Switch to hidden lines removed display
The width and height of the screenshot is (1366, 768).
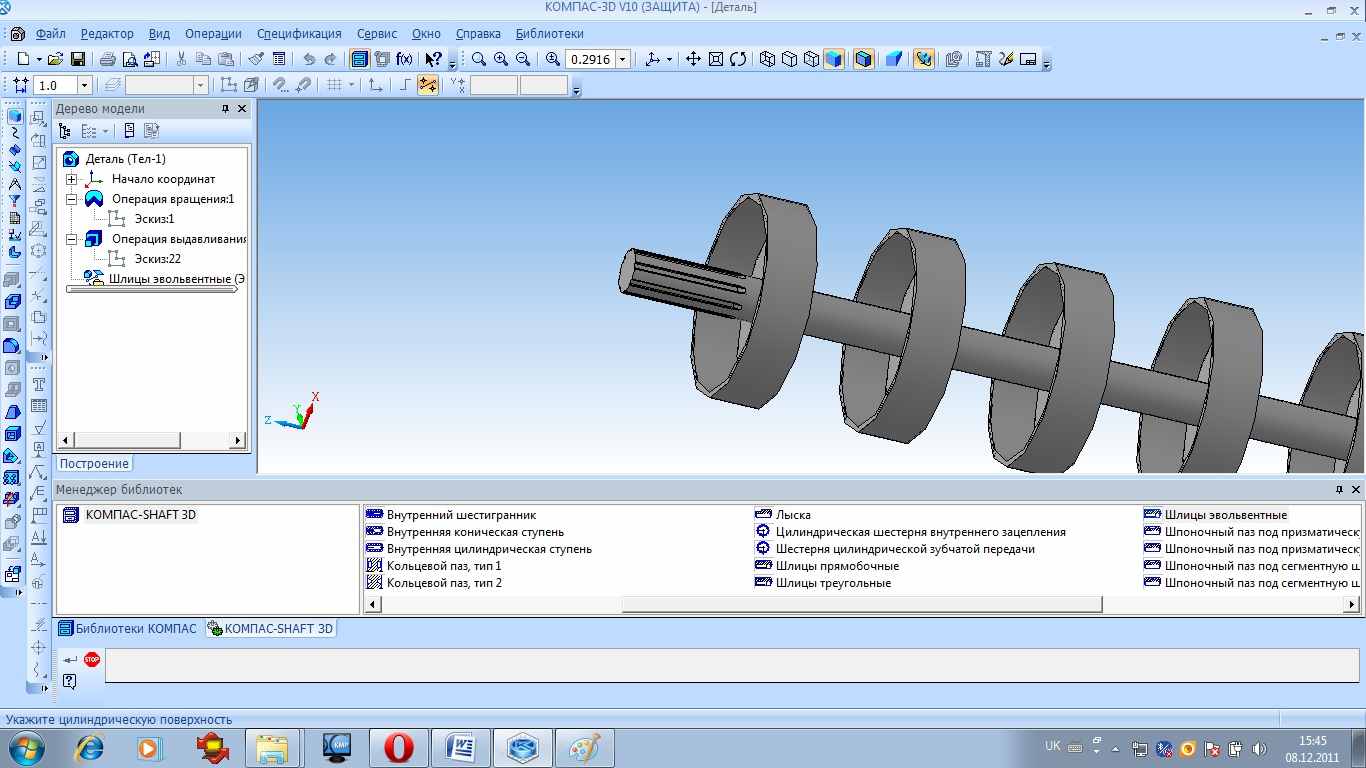(x=789, y=59)
